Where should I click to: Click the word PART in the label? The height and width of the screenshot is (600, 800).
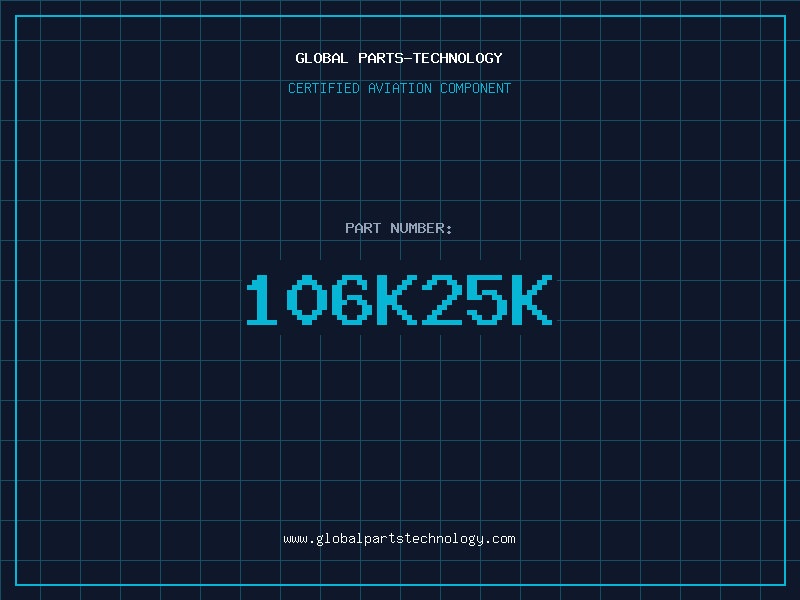pyautogui.click(x=362, y=228)
